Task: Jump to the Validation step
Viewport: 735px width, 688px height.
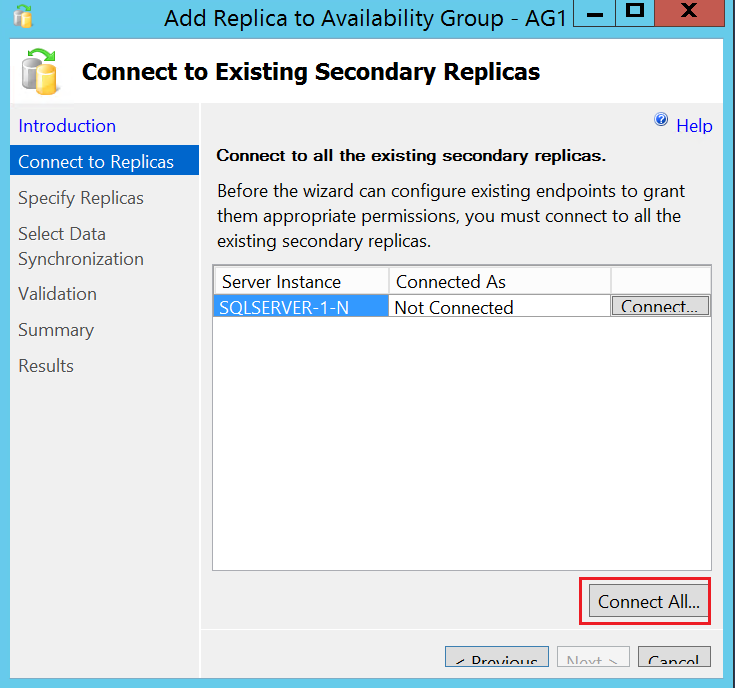Action: point(57,294)
